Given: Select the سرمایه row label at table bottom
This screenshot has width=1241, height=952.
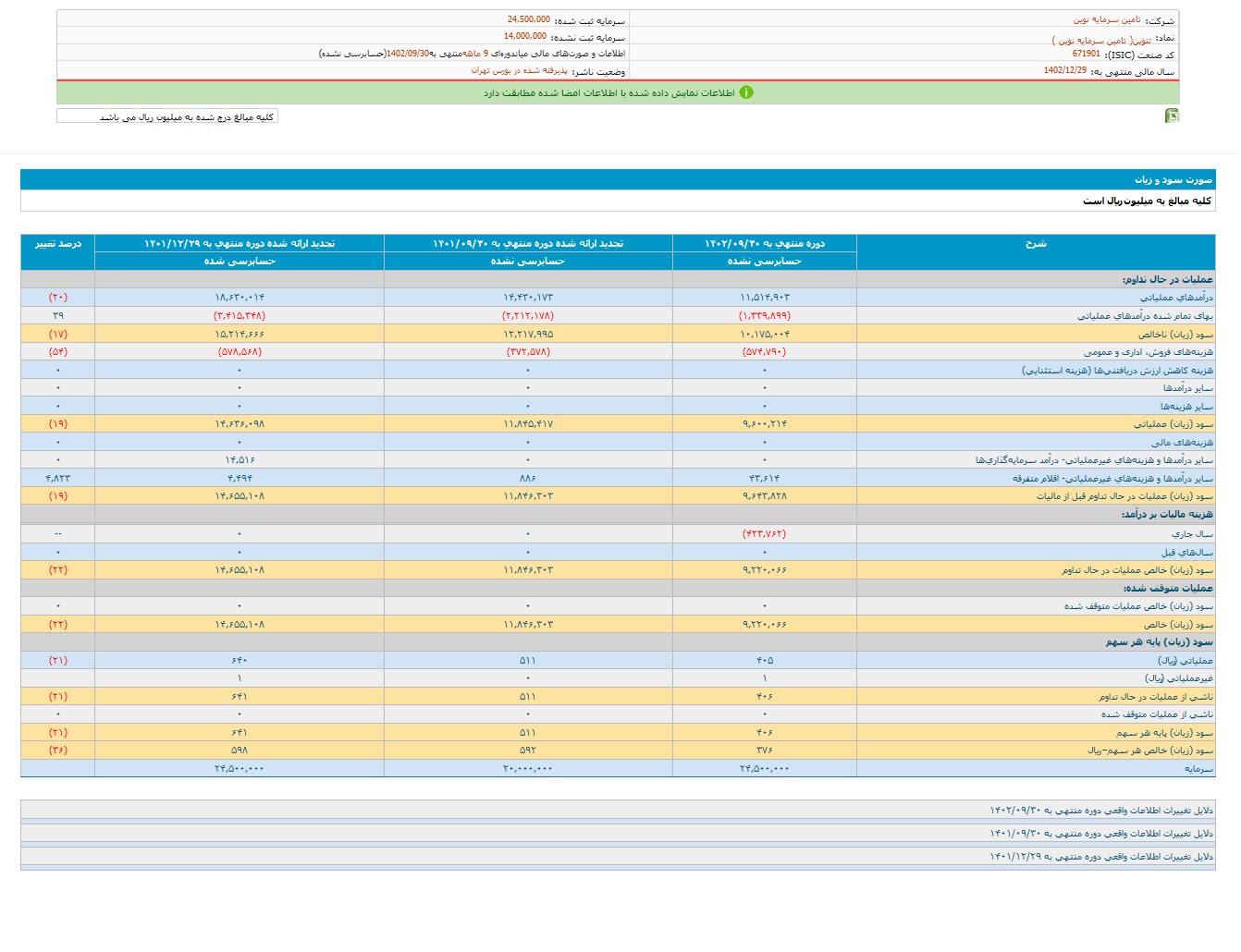Looking at the screenshot, I should point(1198,769).
